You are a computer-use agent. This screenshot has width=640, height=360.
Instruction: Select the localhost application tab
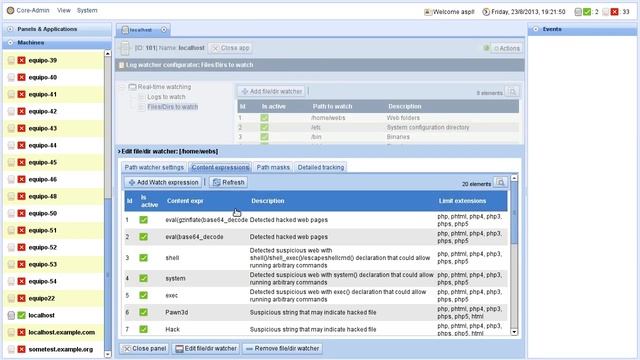141,30
